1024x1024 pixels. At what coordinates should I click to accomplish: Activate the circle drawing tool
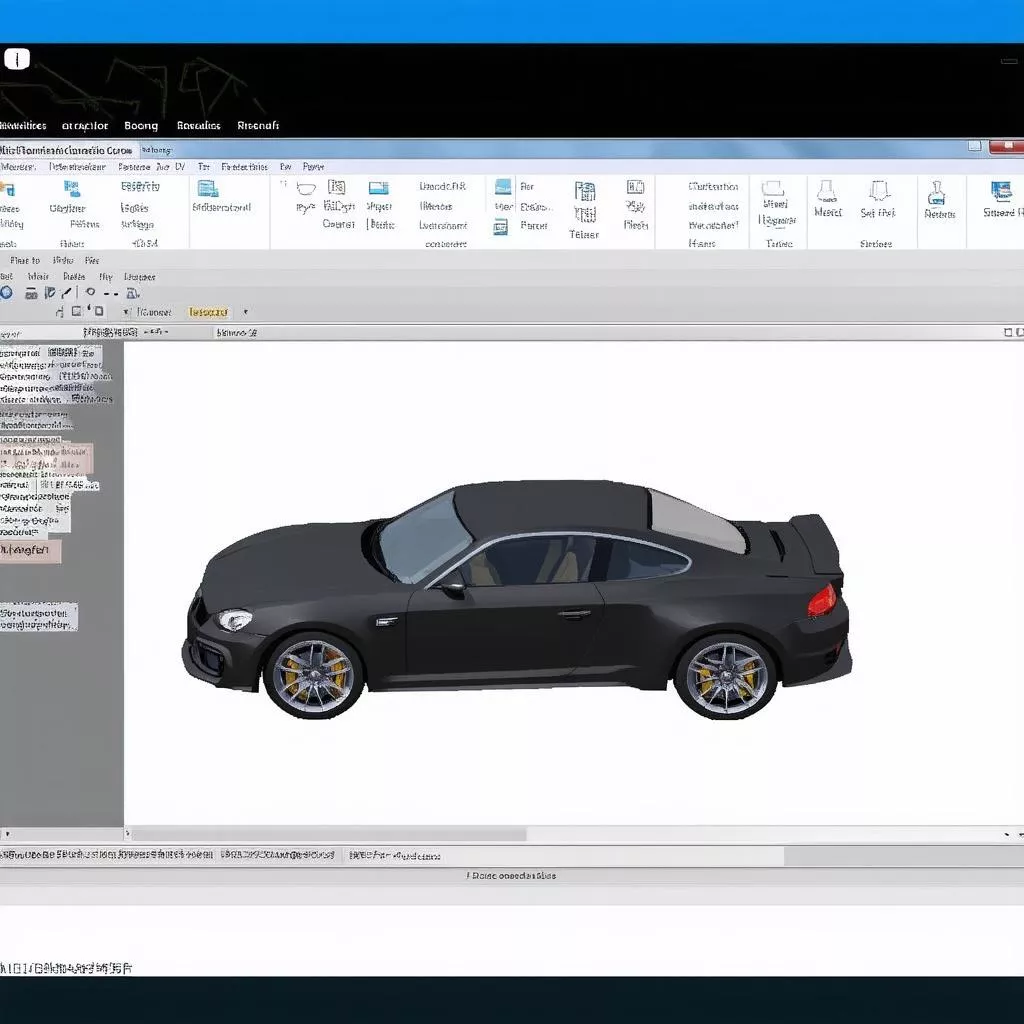pos(91,292)
